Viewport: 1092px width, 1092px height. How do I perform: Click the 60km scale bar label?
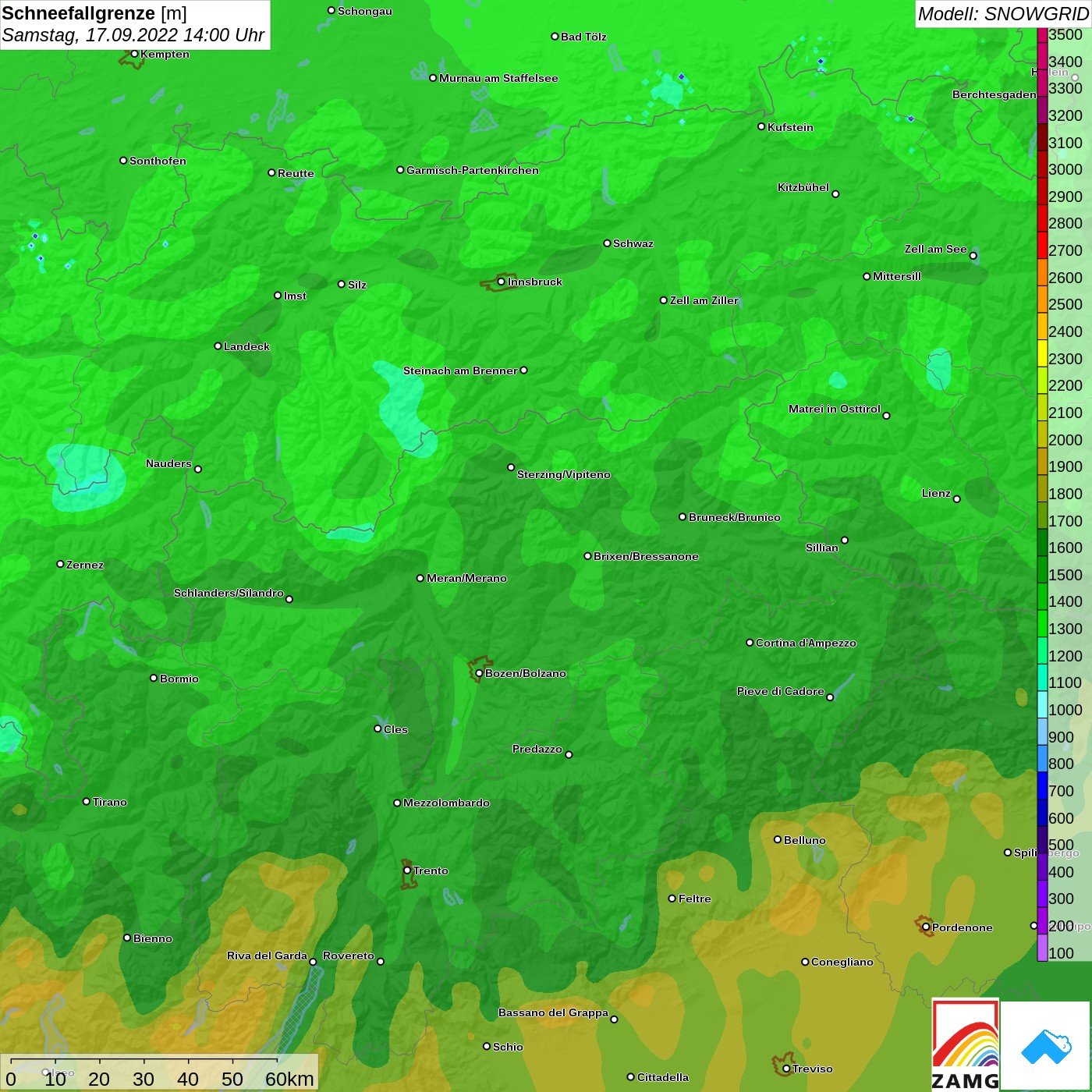[x=289, y=1079]
